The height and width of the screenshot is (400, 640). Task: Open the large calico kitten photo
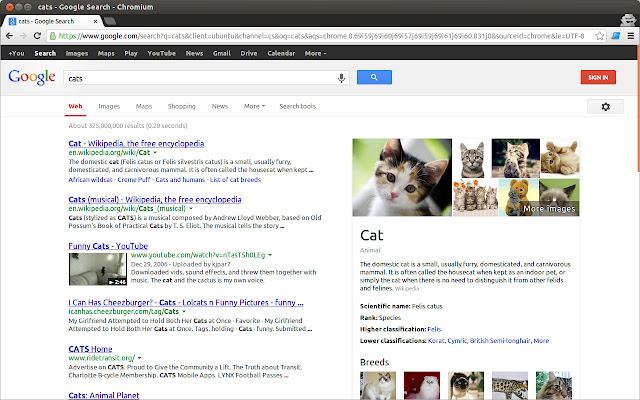pyautogui.click(x=402, y=177)
